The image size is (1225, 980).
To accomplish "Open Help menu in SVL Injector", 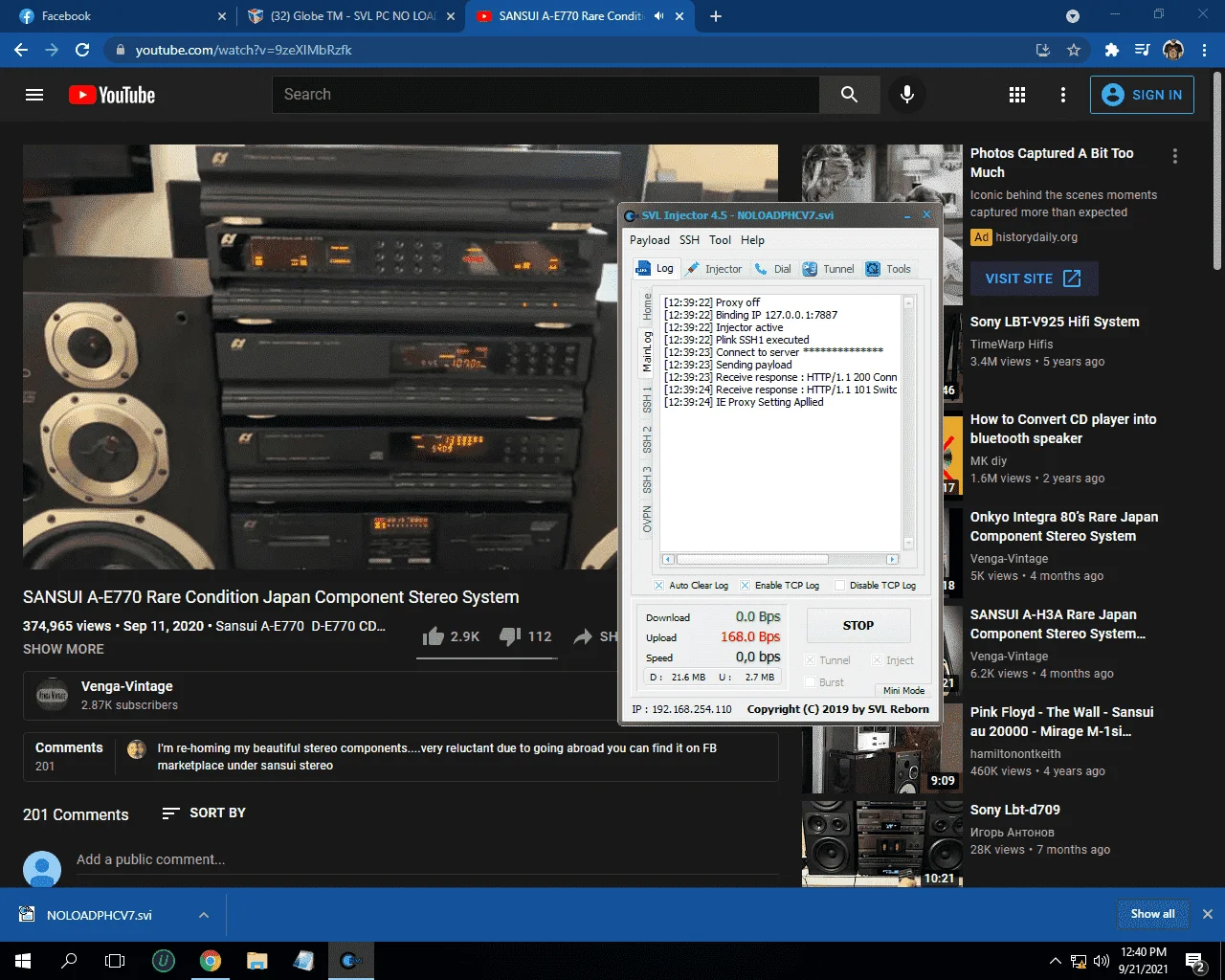I will (752, 240).
